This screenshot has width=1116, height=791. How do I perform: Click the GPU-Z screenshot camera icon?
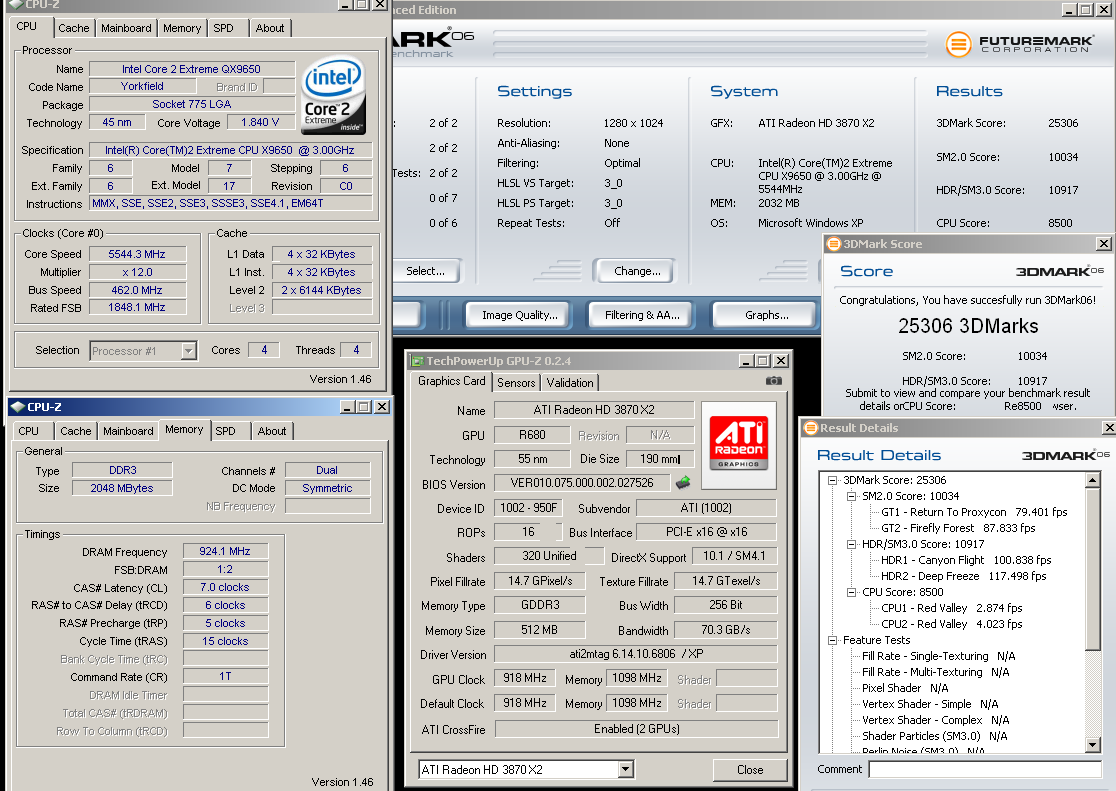click(774, 381)
